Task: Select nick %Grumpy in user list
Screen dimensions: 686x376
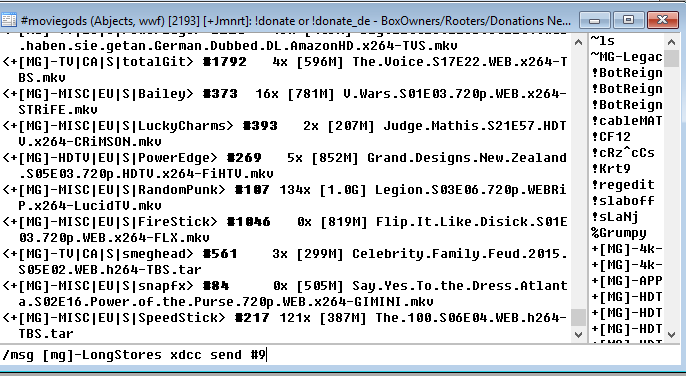Action: click(619, 232)
